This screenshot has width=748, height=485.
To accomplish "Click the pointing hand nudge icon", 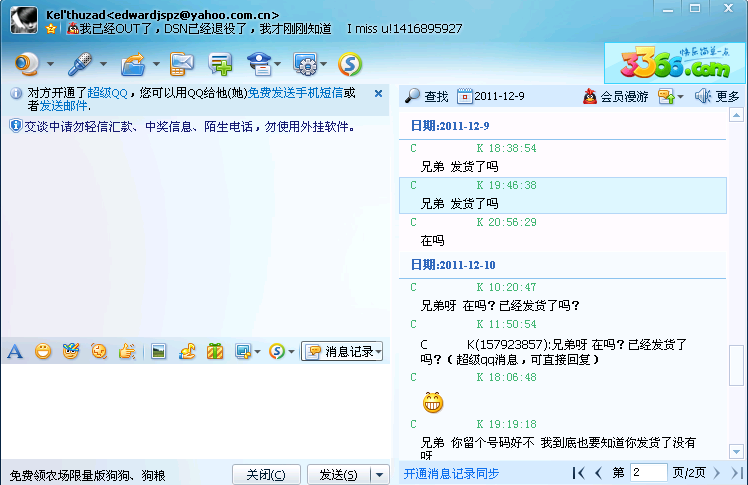I will pyautogui.click(x=126, y=351).
